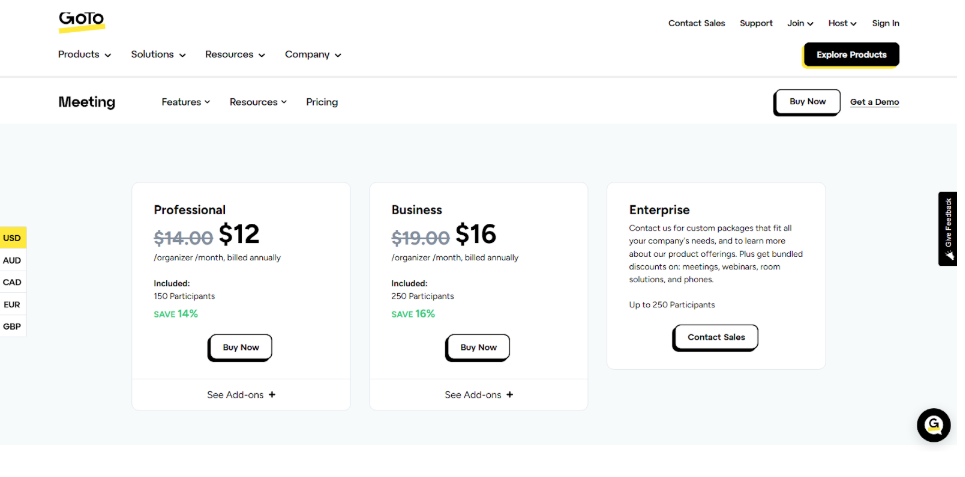Click SAVE 16% label
This screenshot has width=965, height=477.
pos(413,314)
